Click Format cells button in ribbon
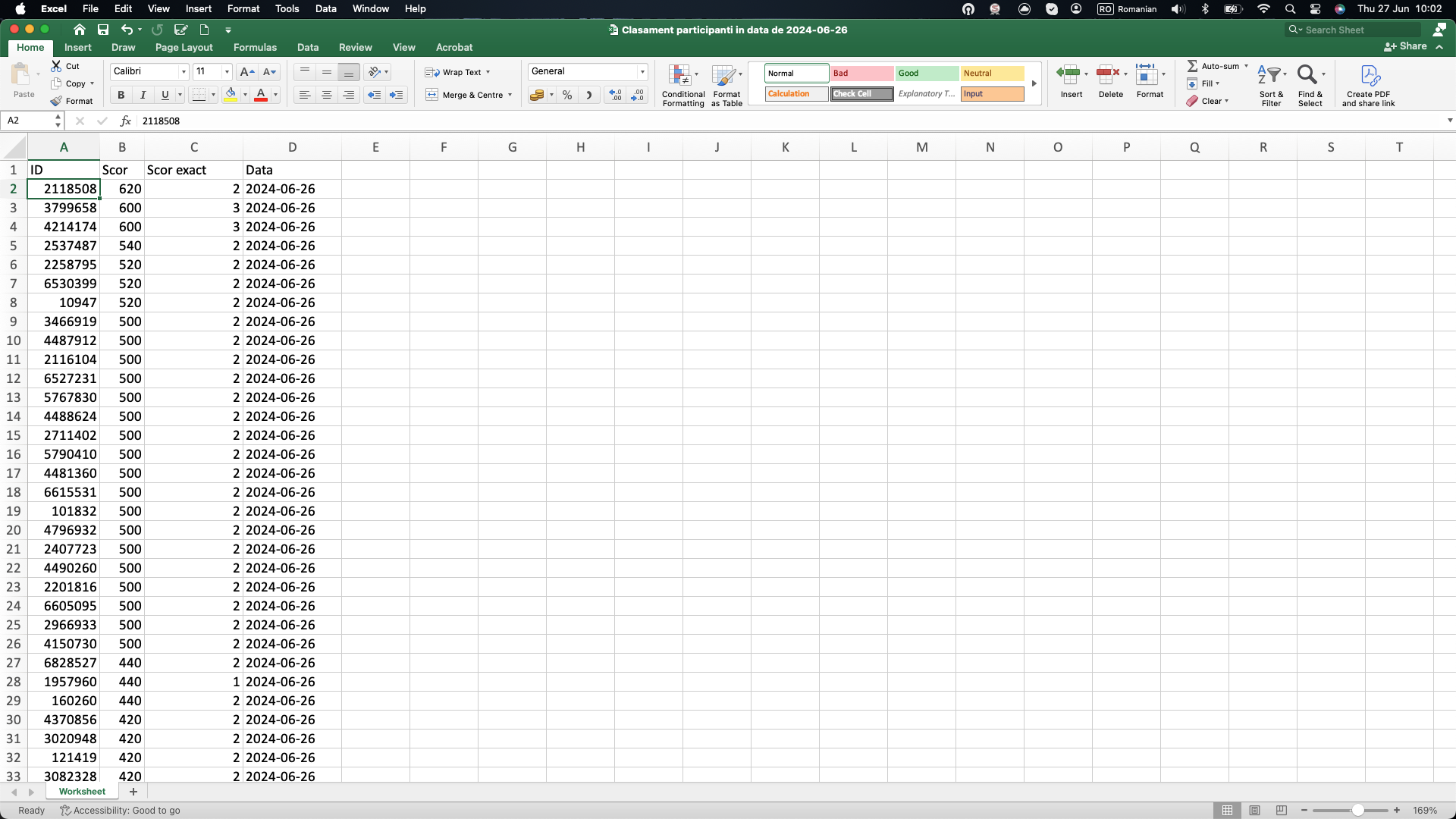This screenshot has height=819, width=1456. 1150,81
